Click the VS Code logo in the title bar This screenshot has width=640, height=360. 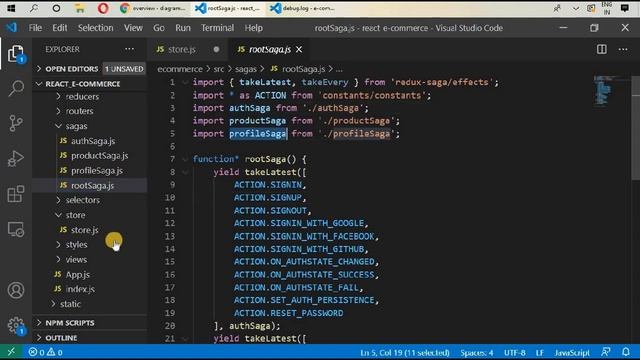(11, 28)
